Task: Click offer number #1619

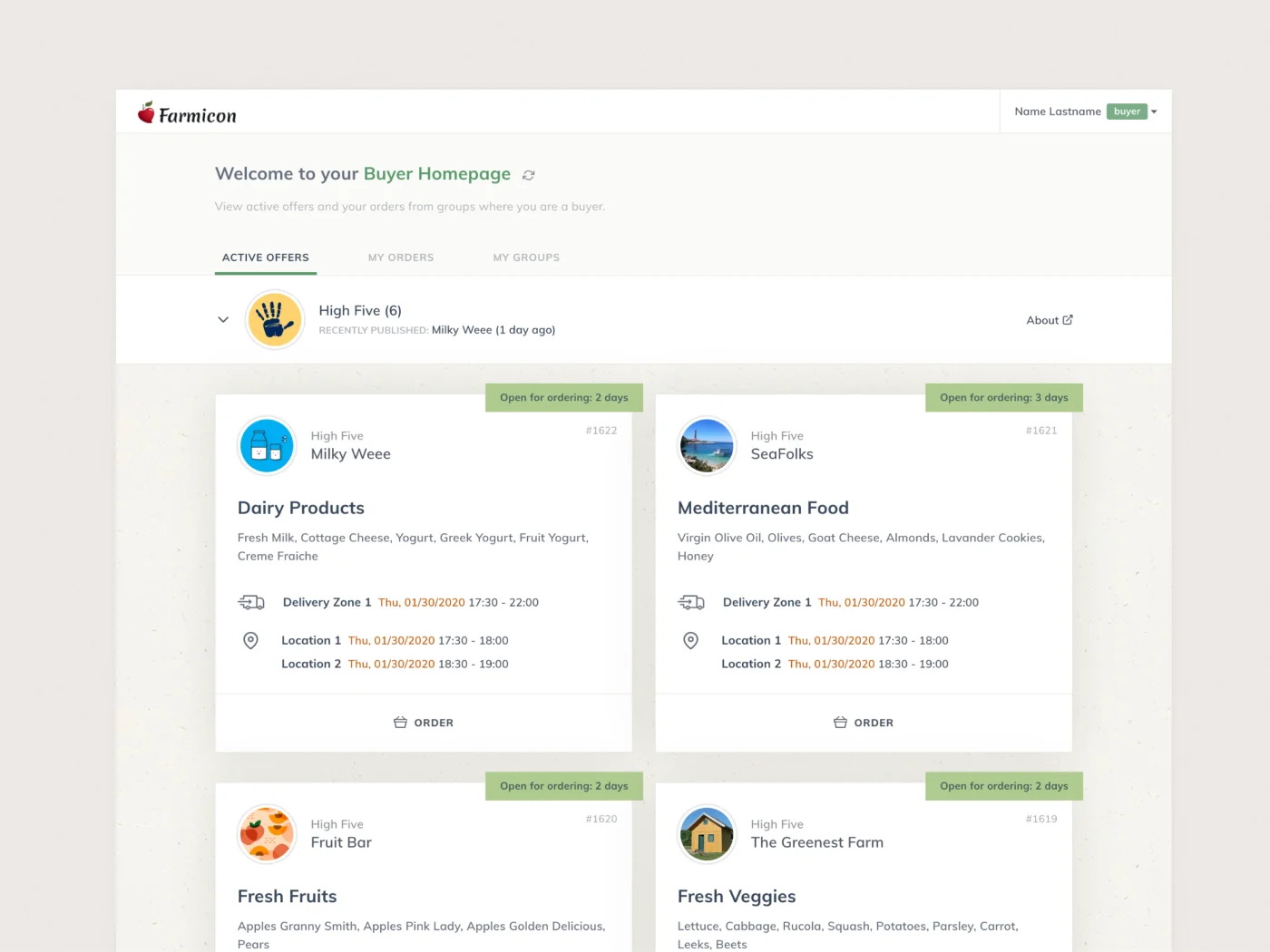Action: (1041, 819)
